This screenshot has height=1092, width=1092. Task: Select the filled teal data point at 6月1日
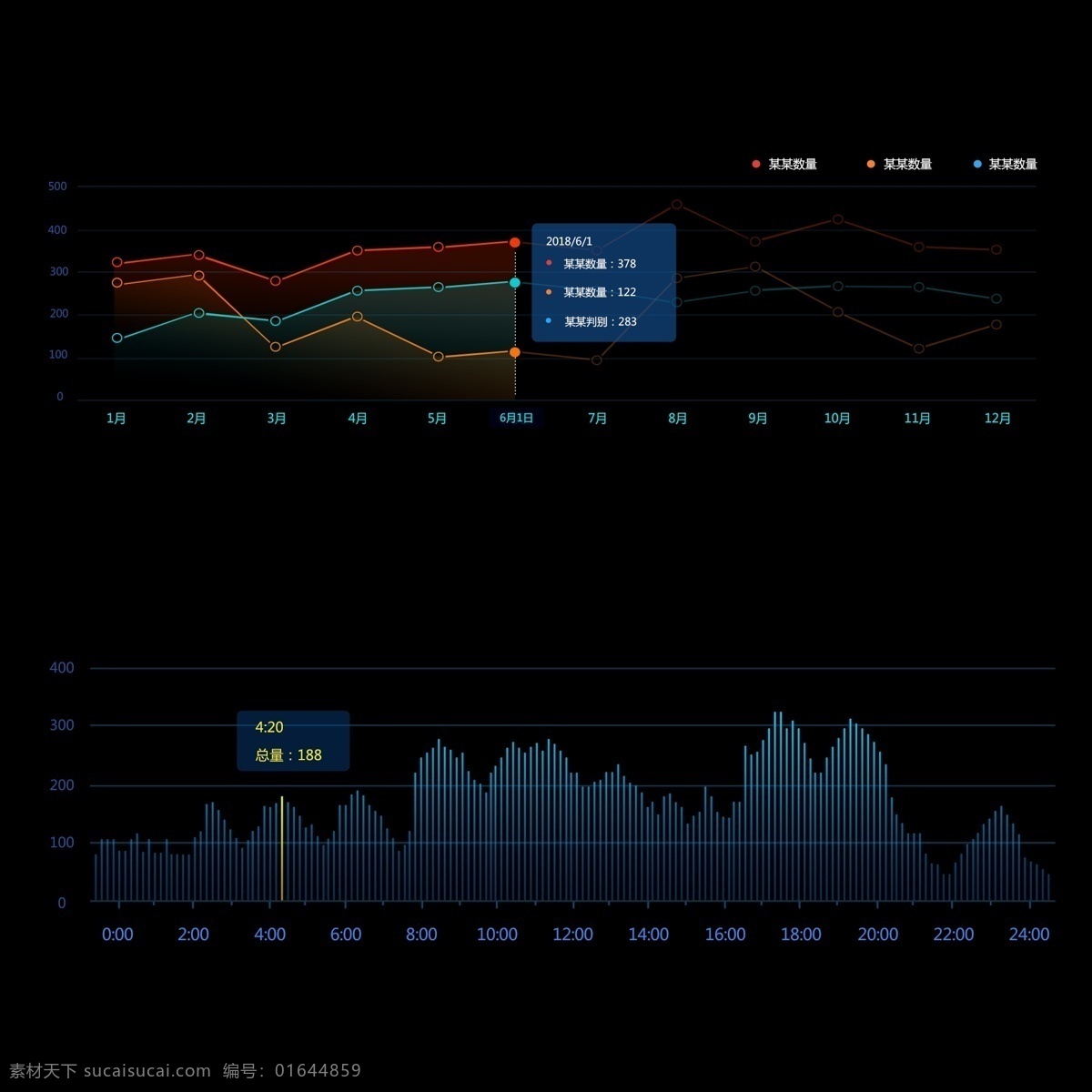(x=515, y=282)
